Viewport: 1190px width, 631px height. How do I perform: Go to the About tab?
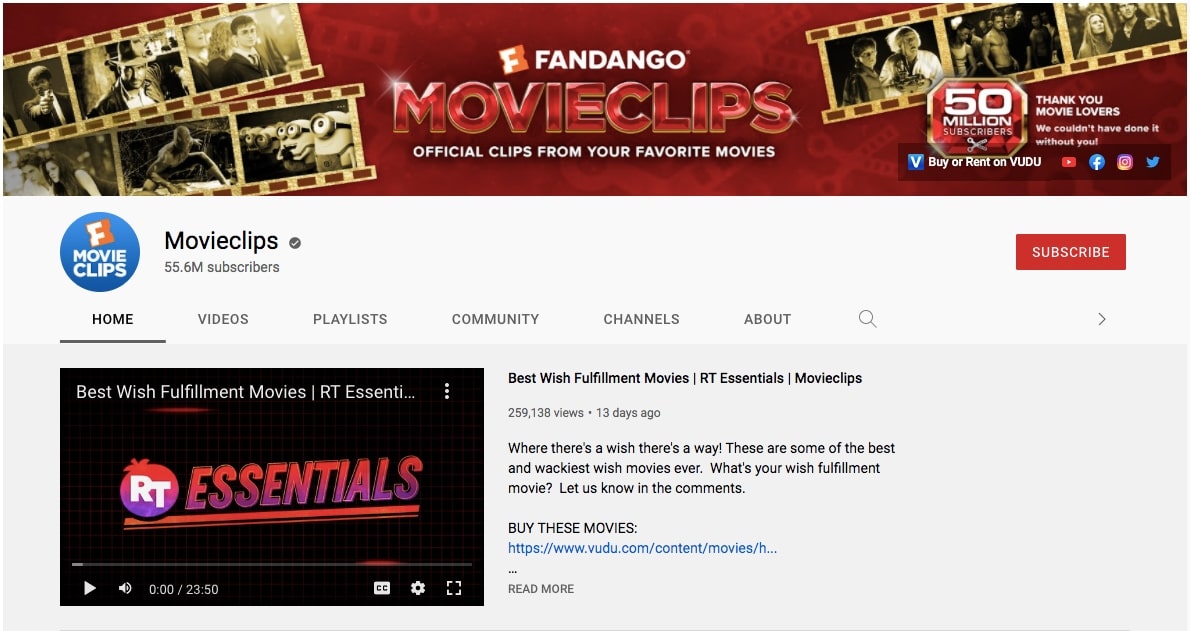(x=767, y=319)
